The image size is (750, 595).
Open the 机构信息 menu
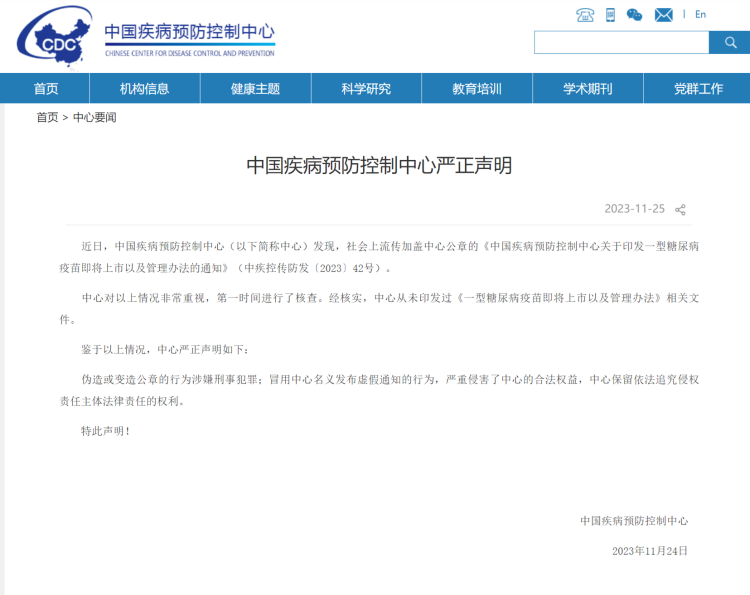[x=145, y=89]
